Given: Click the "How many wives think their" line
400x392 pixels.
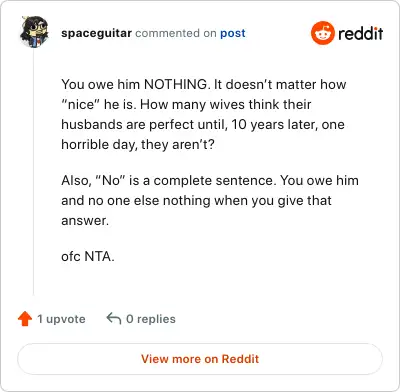Looking at the screenshot, I should coord(186,105).
